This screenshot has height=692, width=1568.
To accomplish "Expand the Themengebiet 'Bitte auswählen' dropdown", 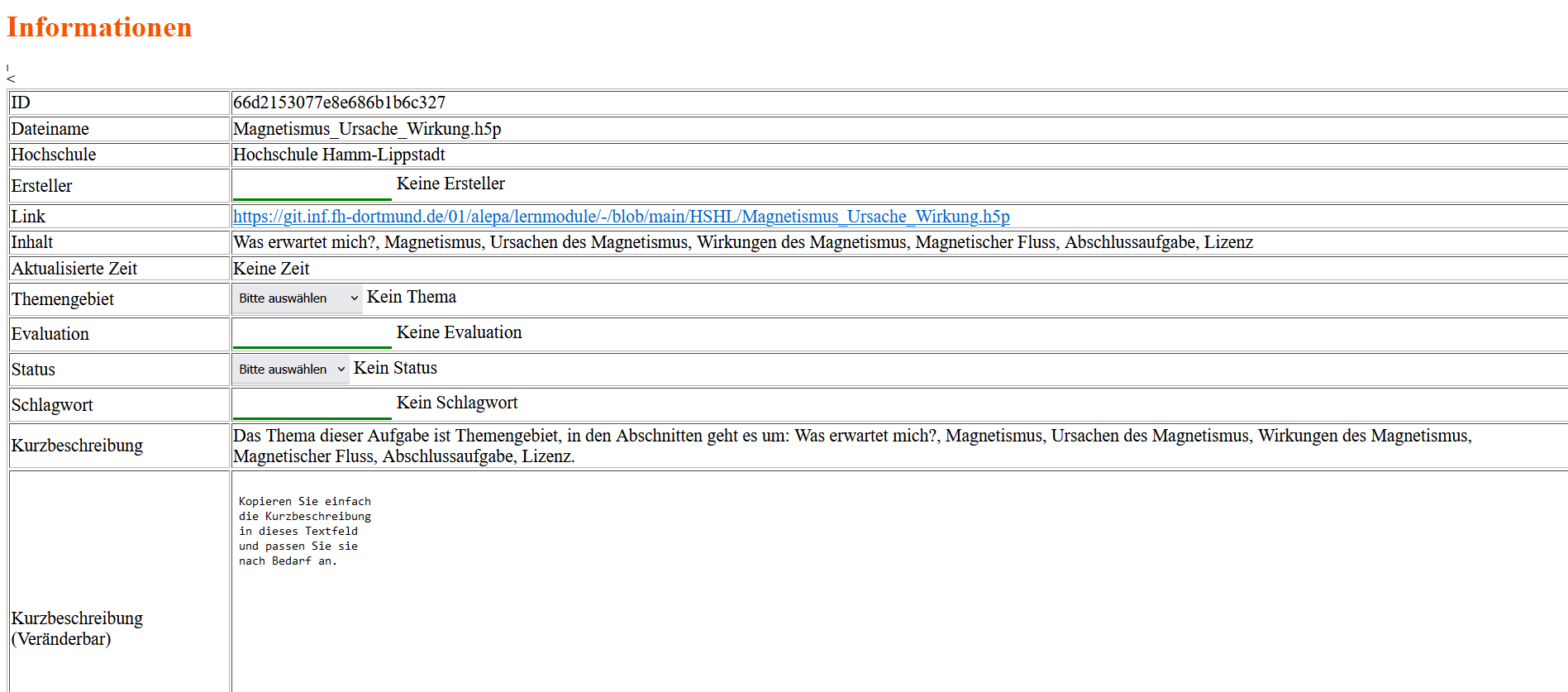I will point(297,298).
